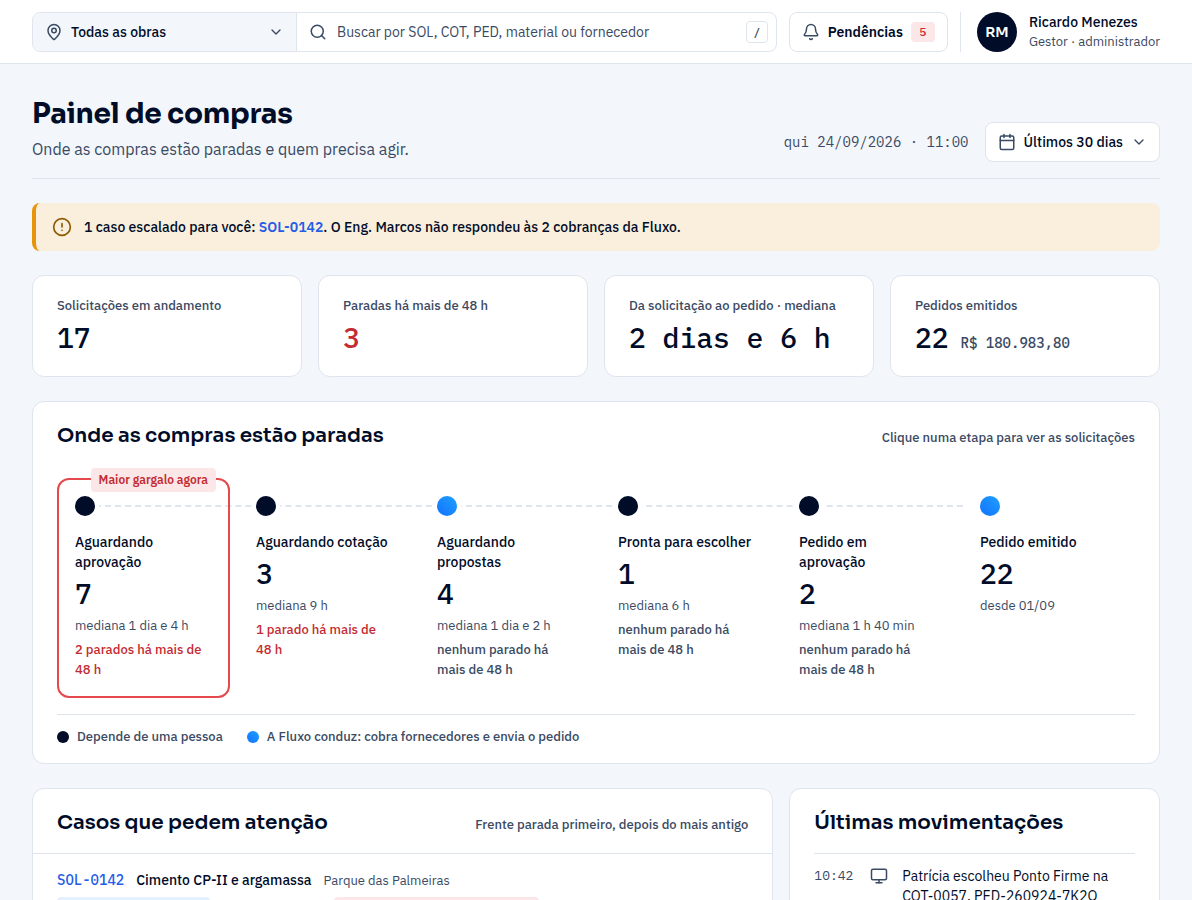
Task: Click the 'Últimas movimentações' heading
Action: pyautogui.click(x=939, y=822)
